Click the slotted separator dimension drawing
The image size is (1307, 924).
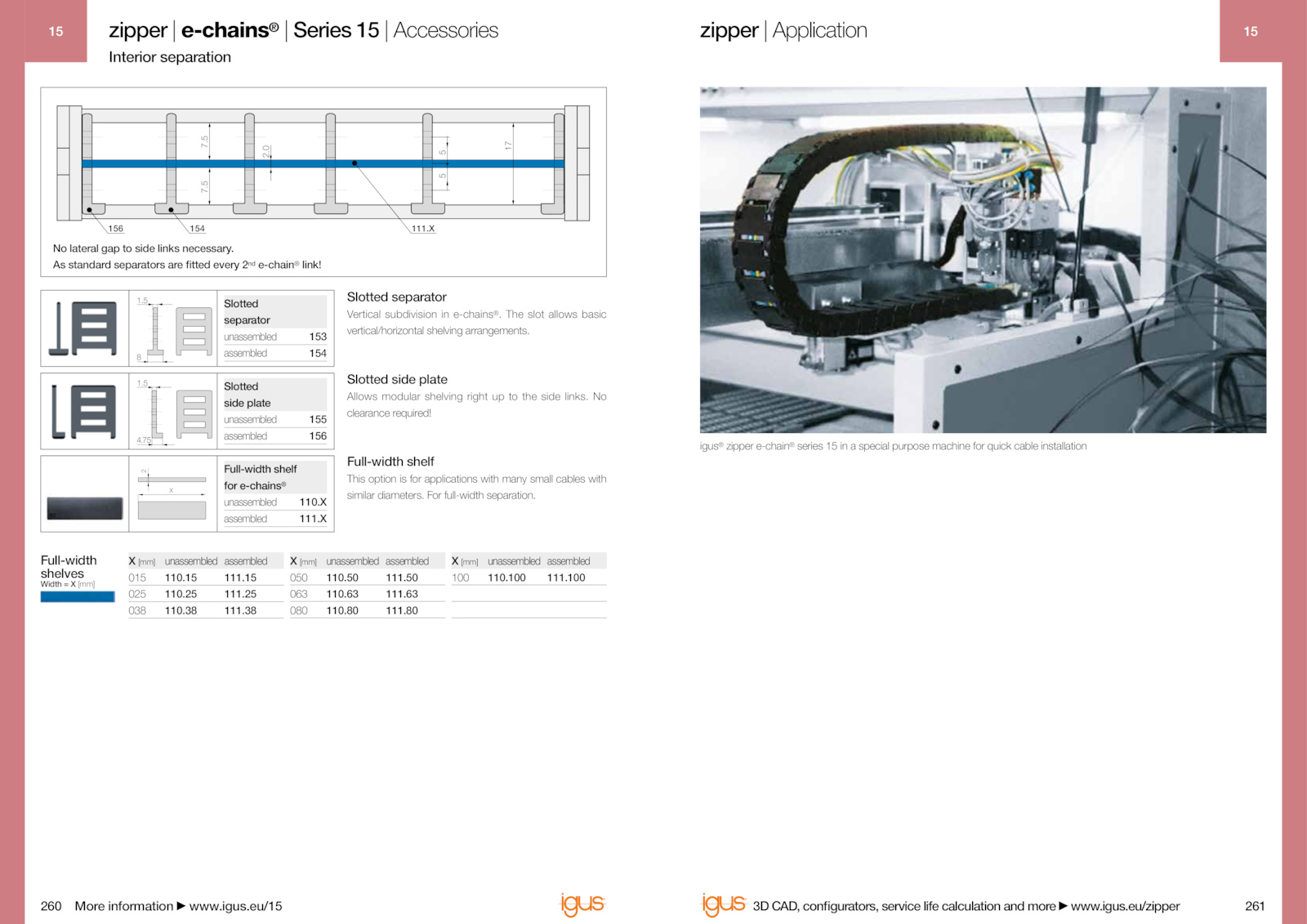coord(173,328)
